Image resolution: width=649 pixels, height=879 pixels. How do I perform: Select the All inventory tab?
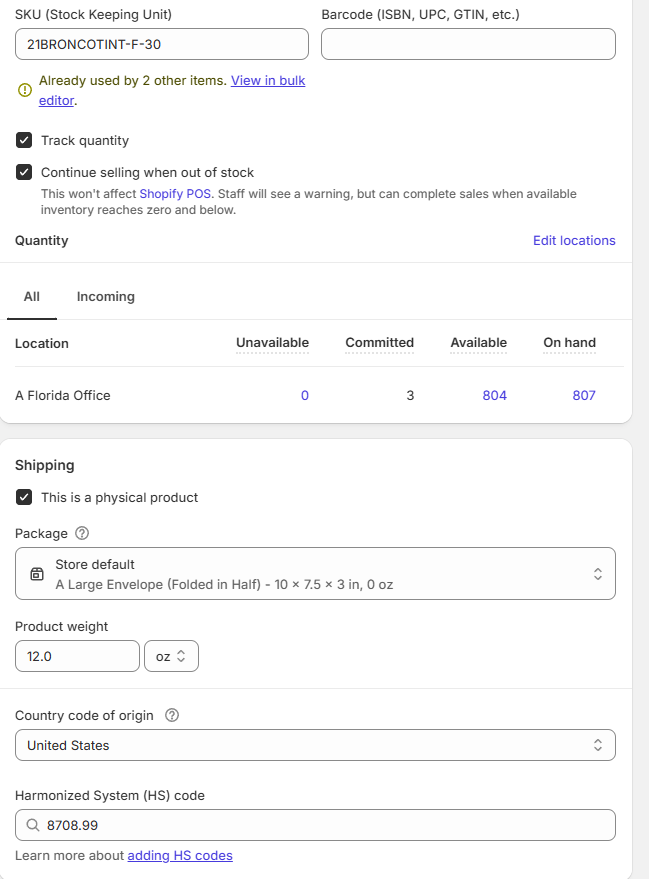(32, 296)
